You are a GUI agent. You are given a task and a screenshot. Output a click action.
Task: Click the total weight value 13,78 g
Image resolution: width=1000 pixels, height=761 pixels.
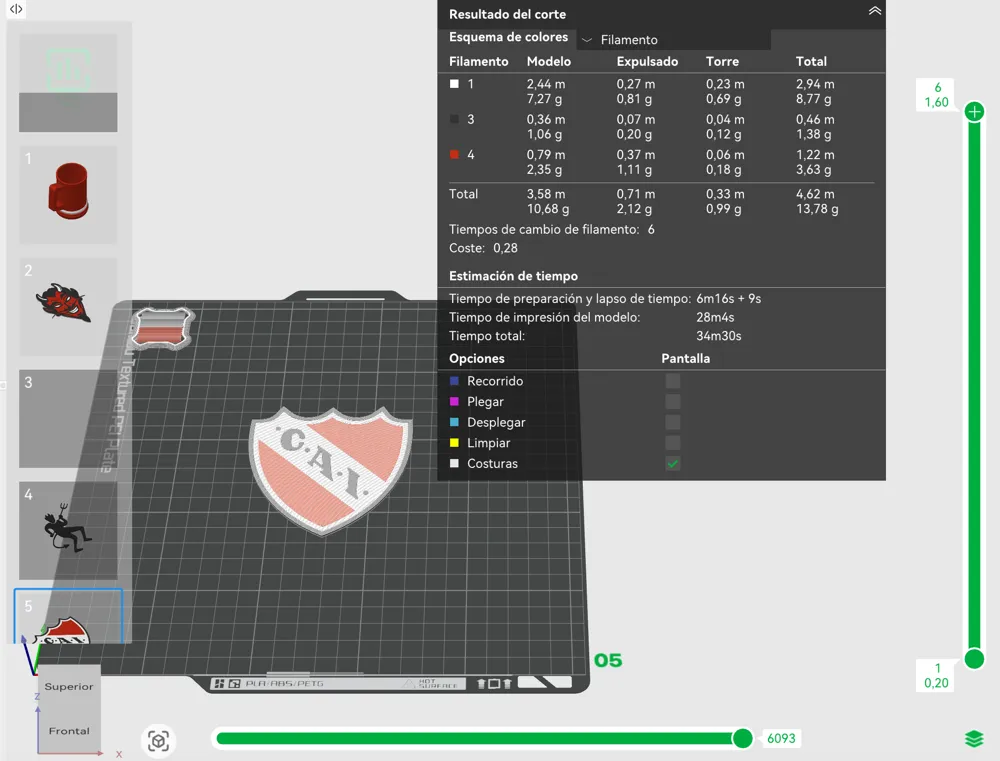[x=817, y=209]
